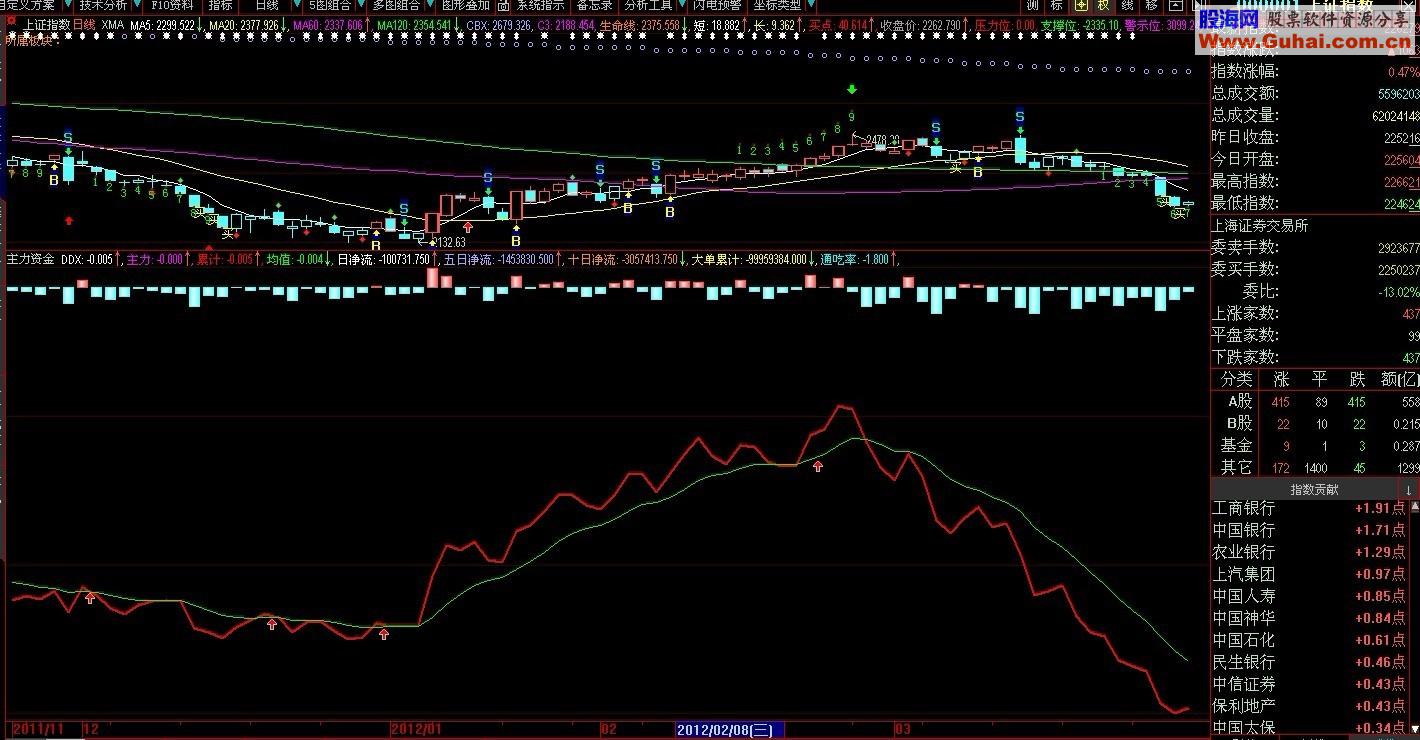This screenshot has width=1420, height=740.
Task: Click the green down arrow signal above 9
Action: [851, 91]
